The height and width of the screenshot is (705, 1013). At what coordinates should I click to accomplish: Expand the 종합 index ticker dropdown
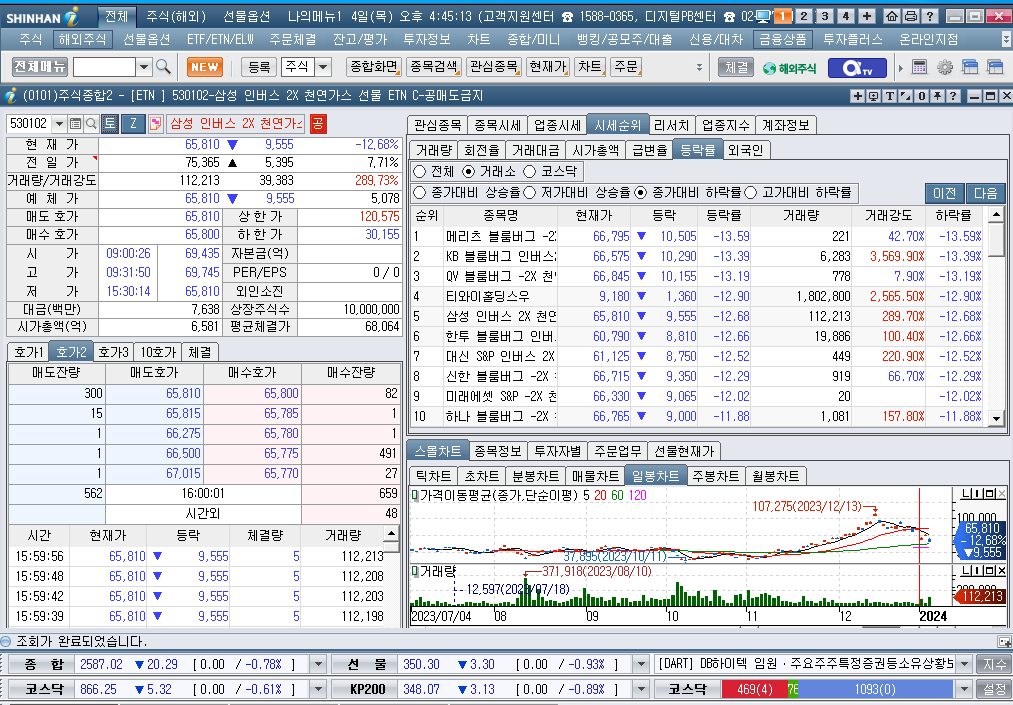point(318,664)
